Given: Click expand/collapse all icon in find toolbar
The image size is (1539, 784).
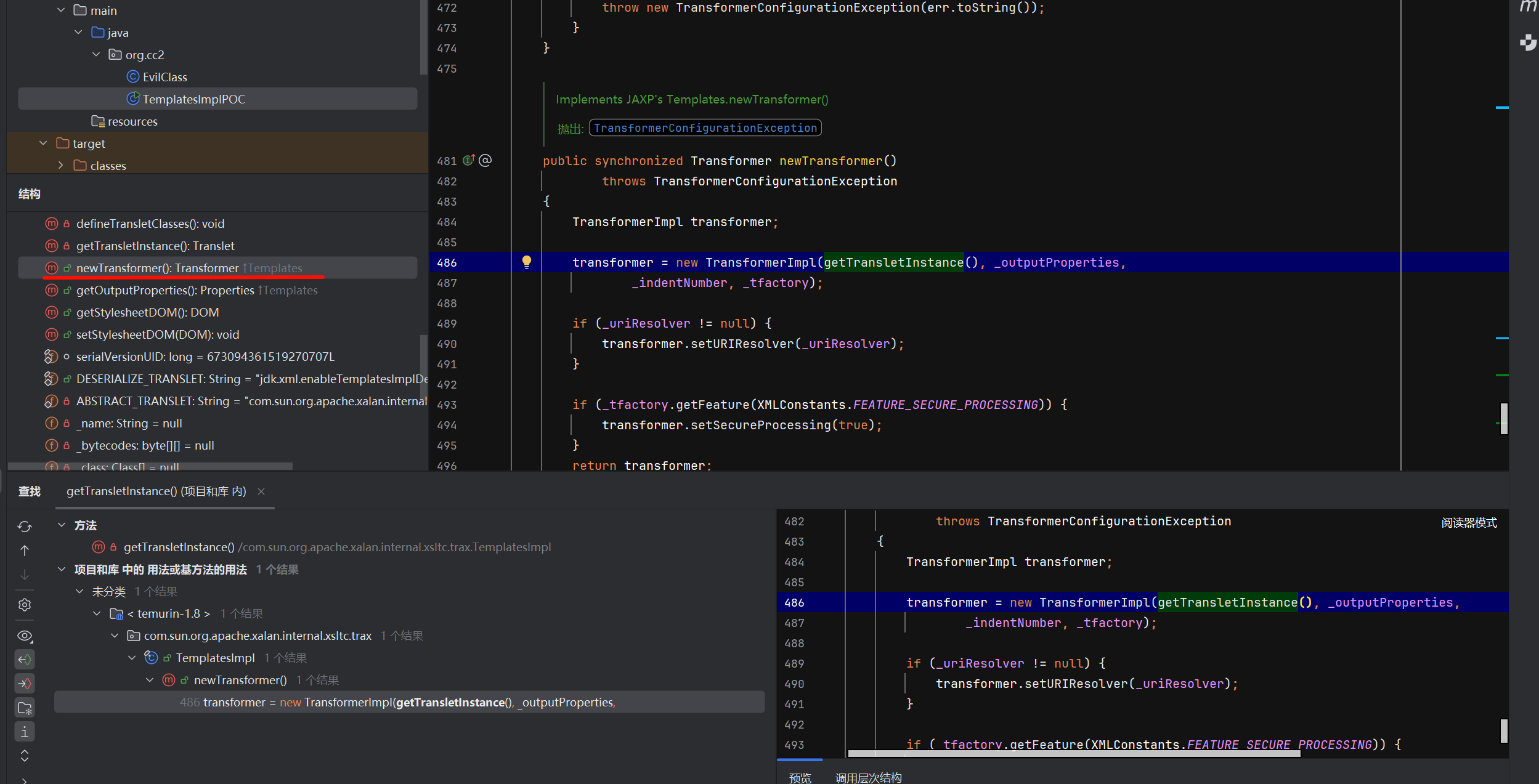Looking at the screenshot, I should click(25, 756).
